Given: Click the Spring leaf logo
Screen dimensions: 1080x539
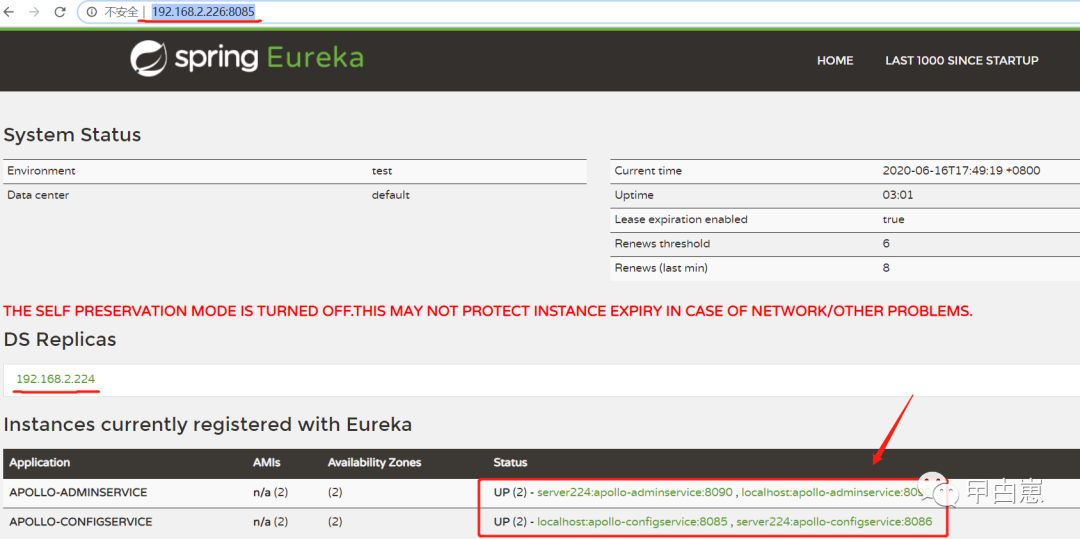Looking at the screenshot, I should pos(149,59).
